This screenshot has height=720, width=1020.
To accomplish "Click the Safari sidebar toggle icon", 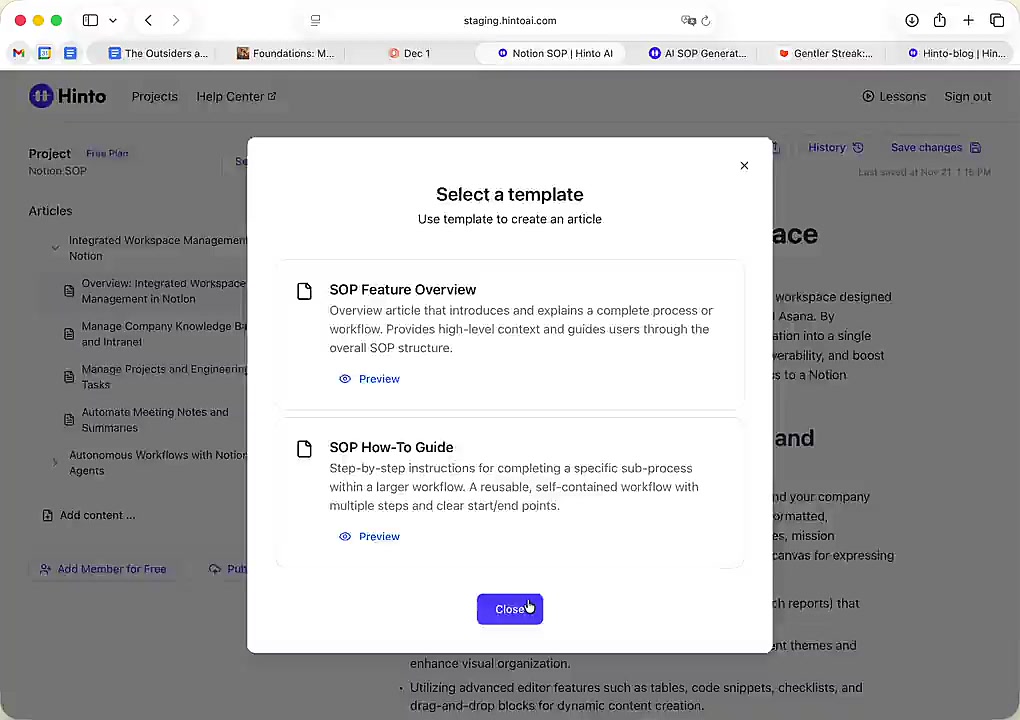I will tap(90, 20).
